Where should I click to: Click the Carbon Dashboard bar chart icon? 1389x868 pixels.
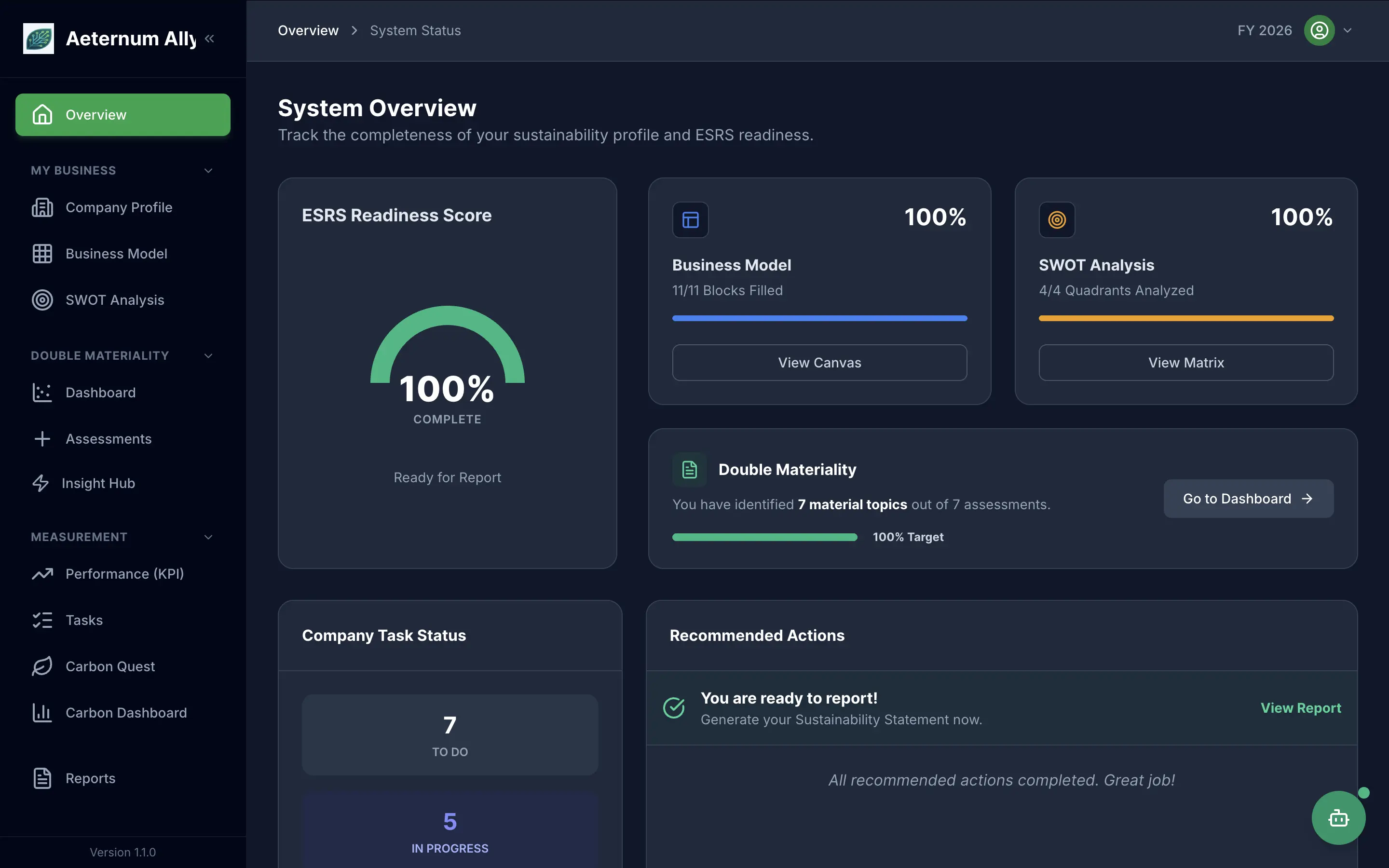coord(42,713)
